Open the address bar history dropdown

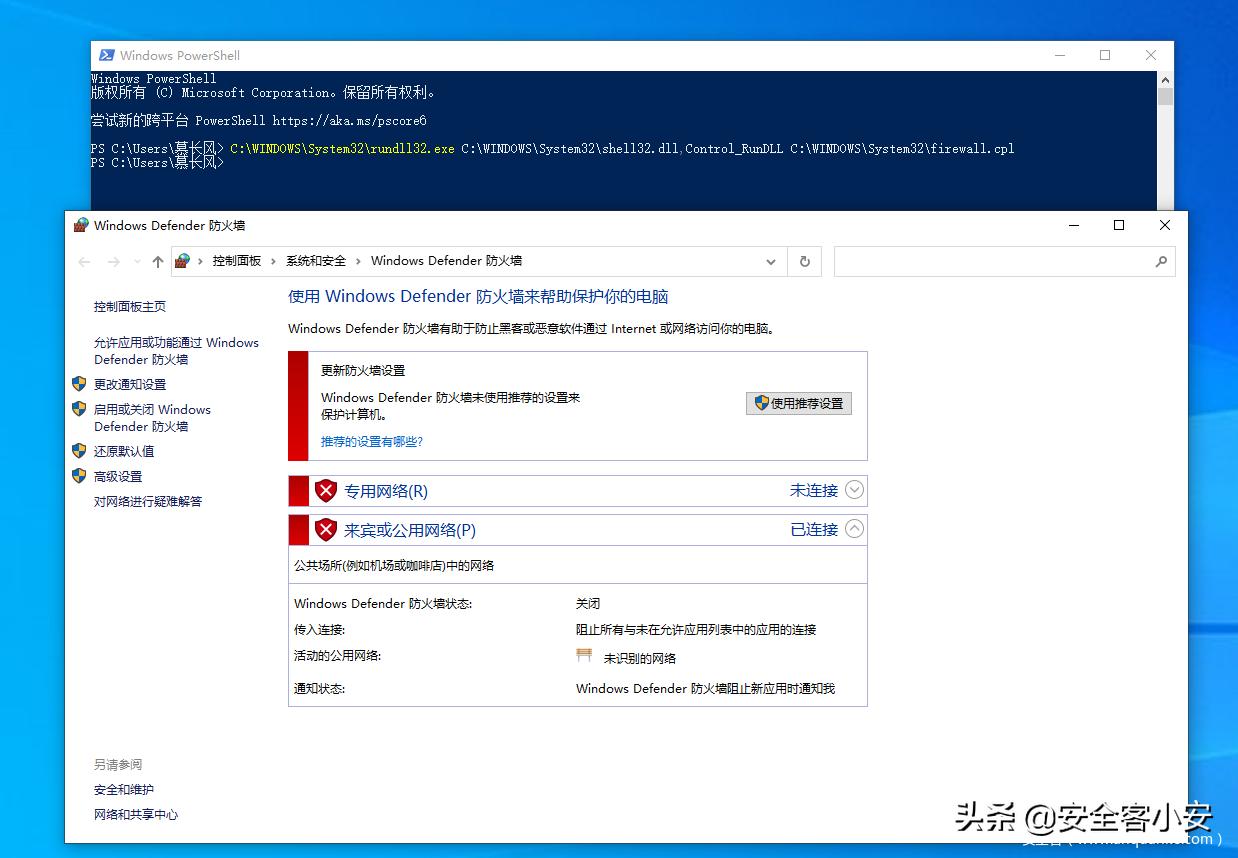point(770,261)
